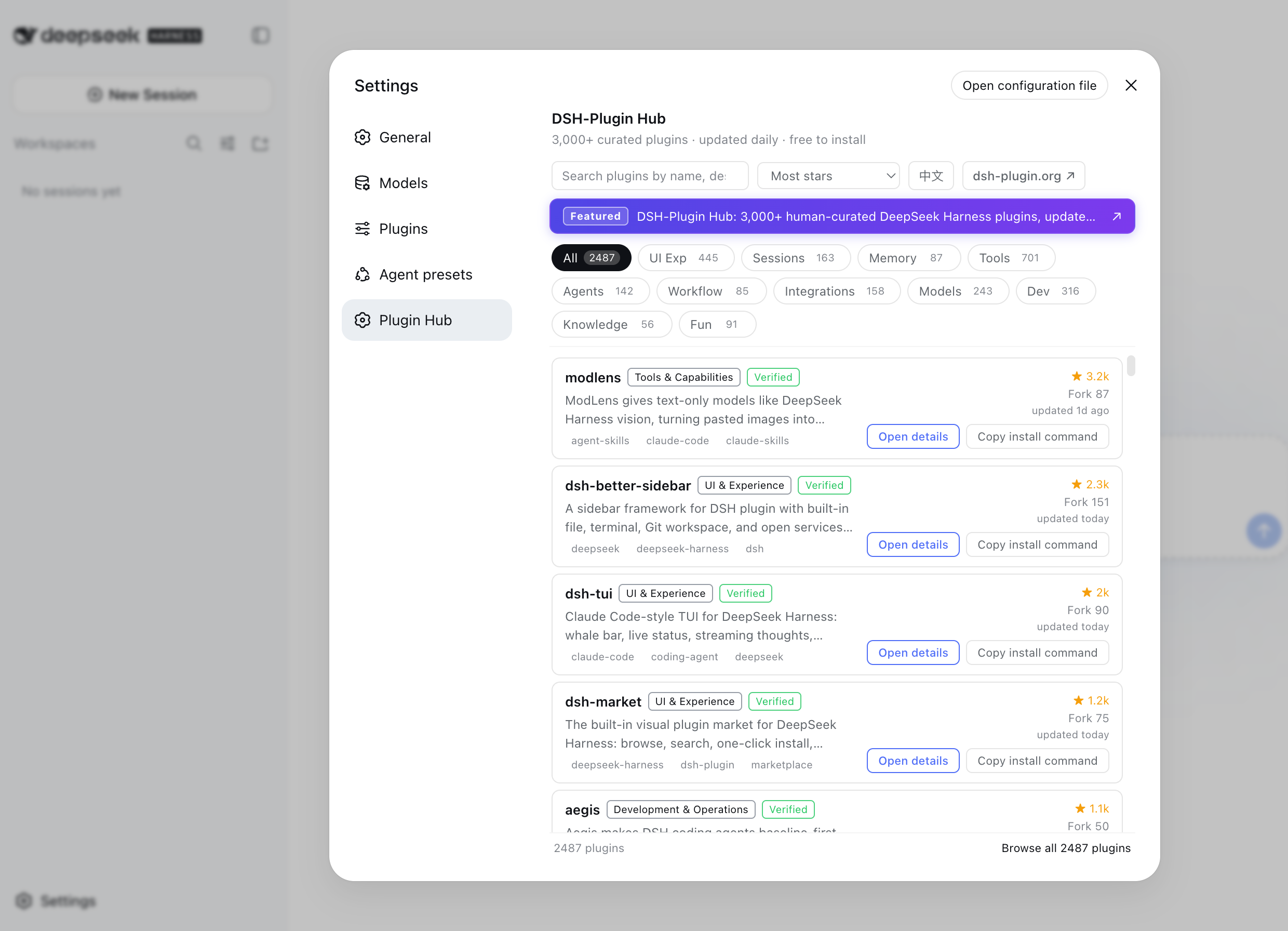Click the dsh-tui plugin title
The height and width of the screenshot is (931, 1288).
tap(588, 593)
